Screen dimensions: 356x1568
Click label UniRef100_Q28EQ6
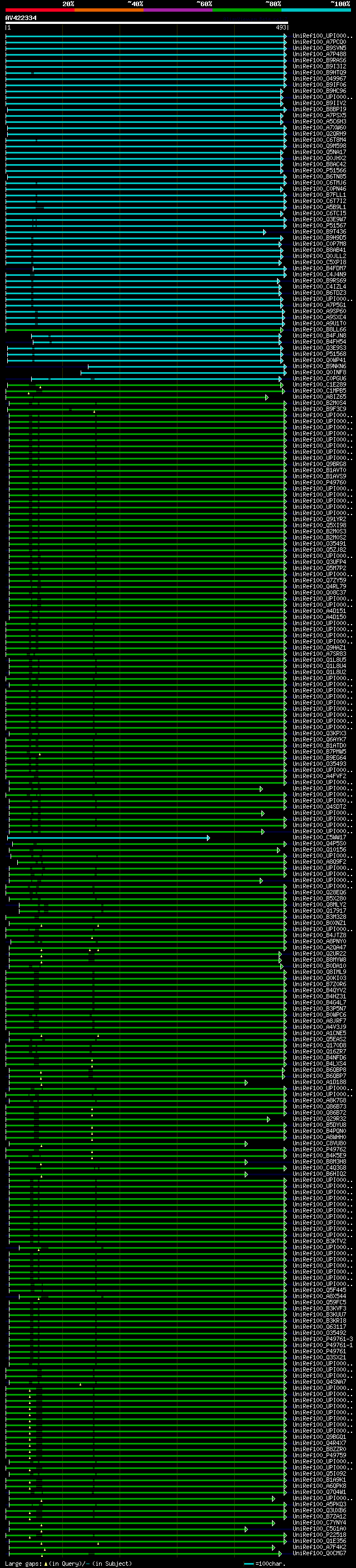319,892
